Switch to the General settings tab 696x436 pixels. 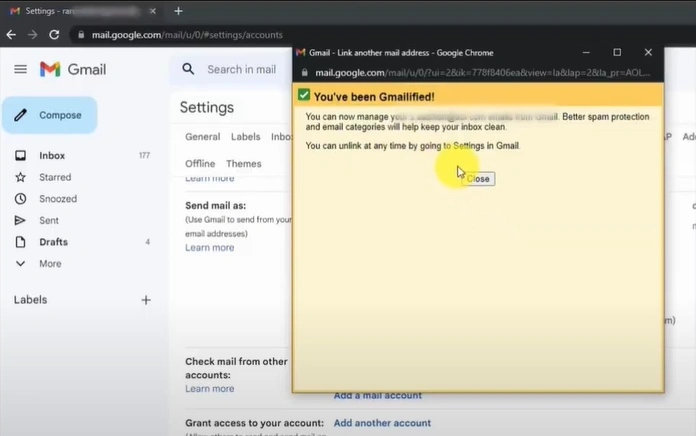pos(202,137)
